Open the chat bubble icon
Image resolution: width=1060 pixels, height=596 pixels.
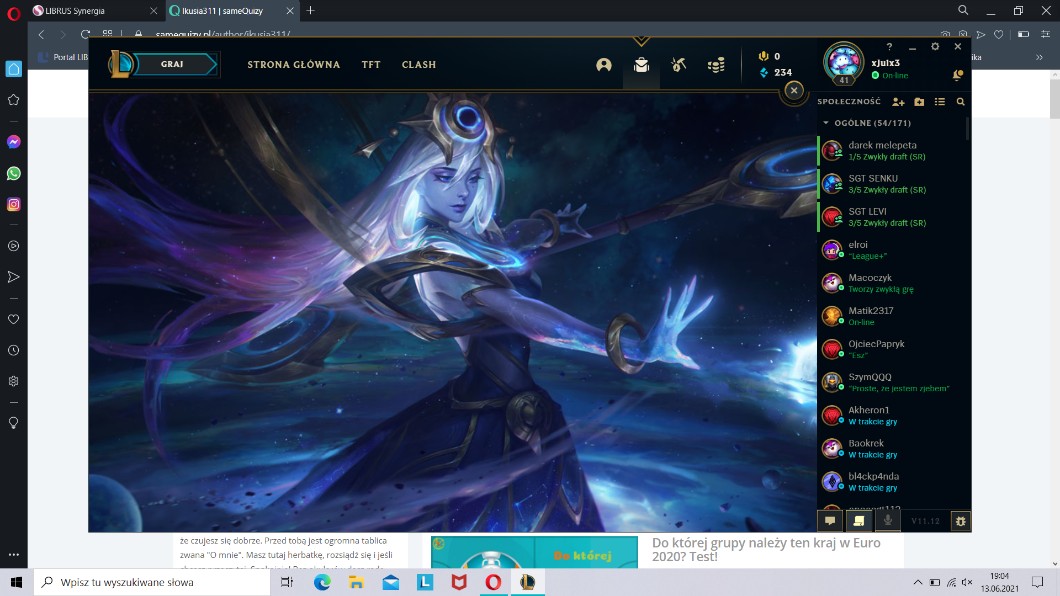pos(829,520)
